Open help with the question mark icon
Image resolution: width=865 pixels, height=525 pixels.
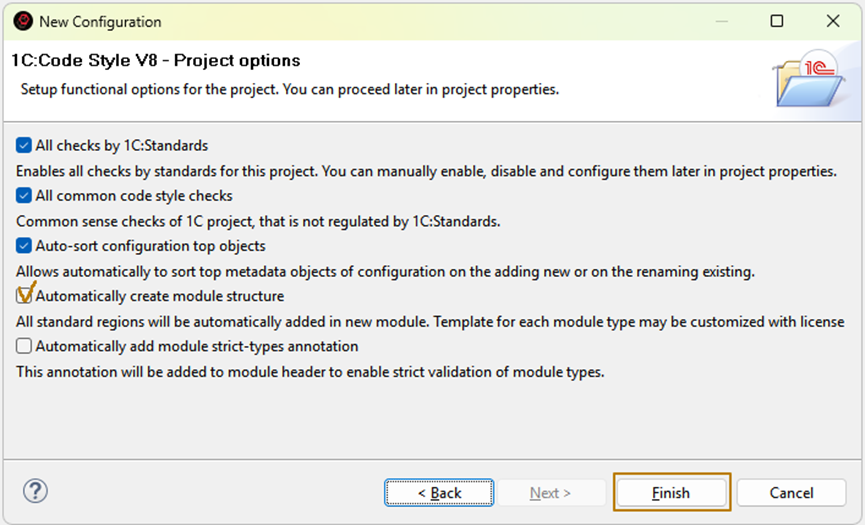click(x=35, y=492)
